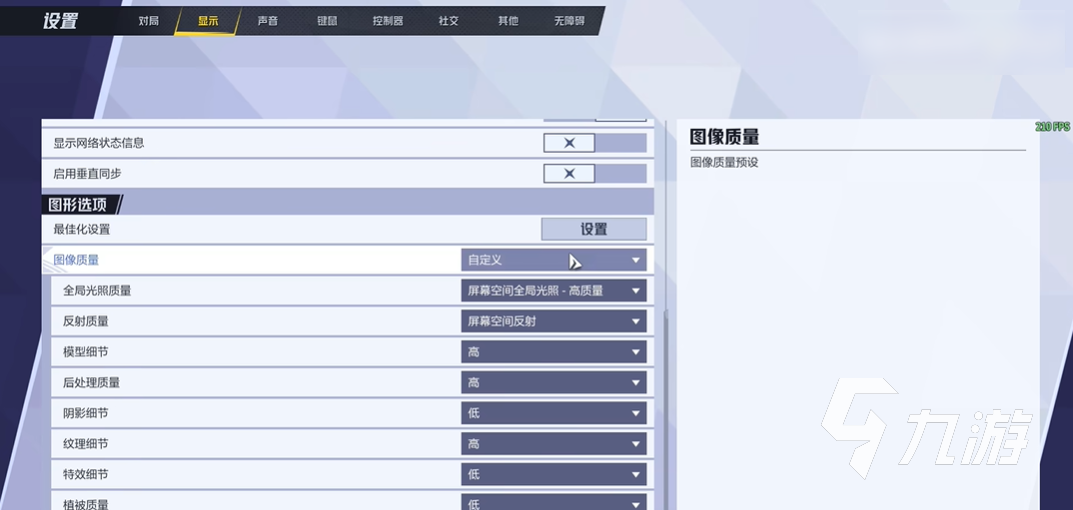This screenshot has height=510, width=1073.
Task: Click the 图像质量预设 description text
Action: (x=724, y=163)
